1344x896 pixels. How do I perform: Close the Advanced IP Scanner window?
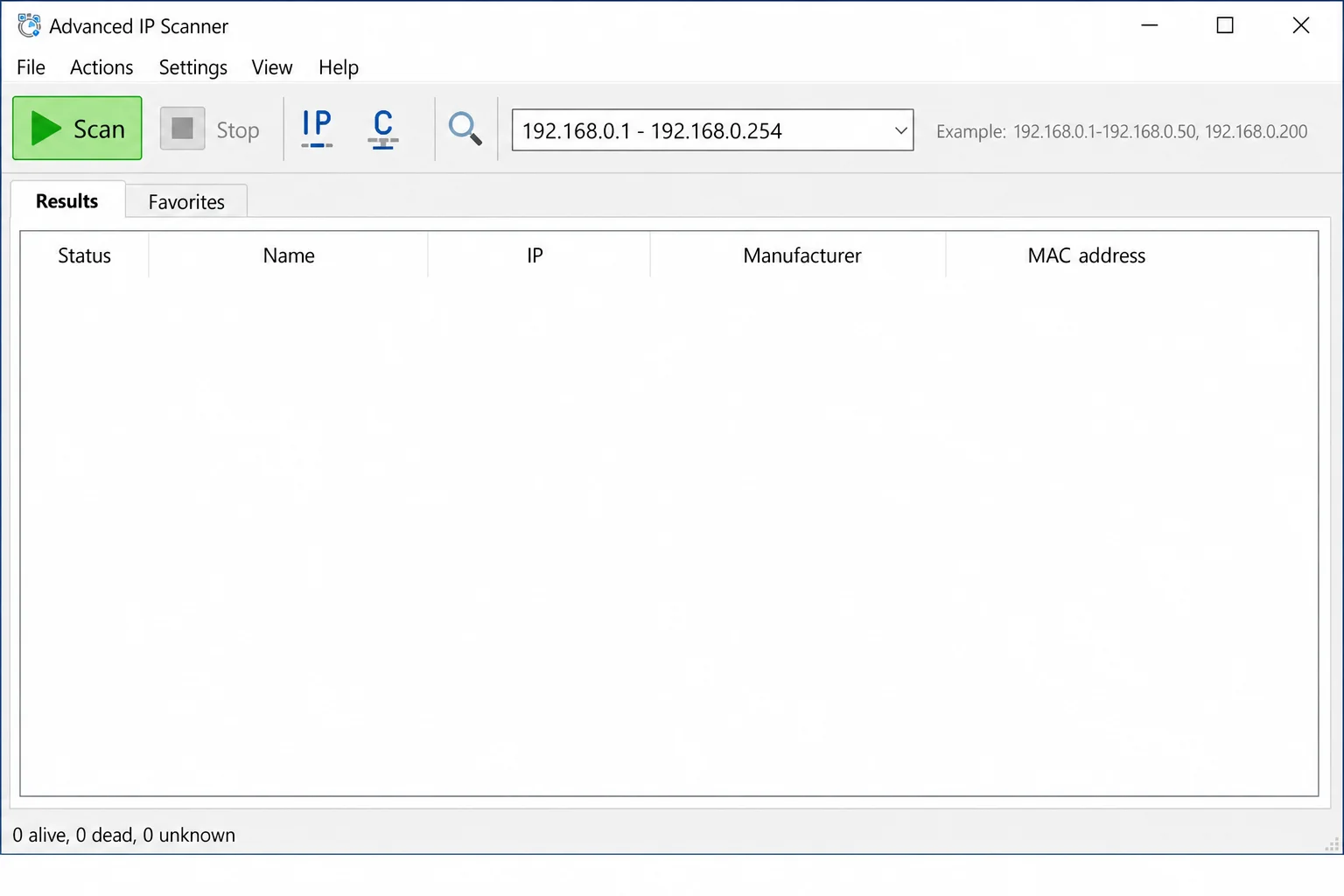coord(1301,25)
